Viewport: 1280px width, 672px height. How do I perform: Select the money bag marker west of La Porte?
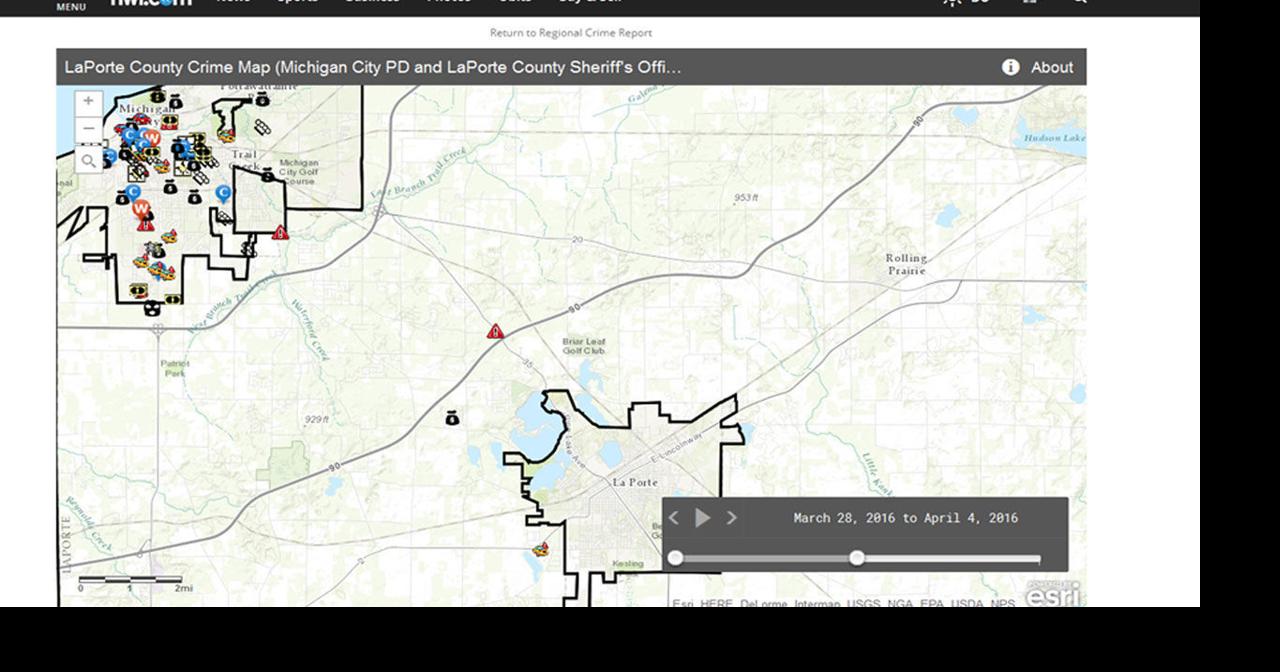click(x=452, y=418)
